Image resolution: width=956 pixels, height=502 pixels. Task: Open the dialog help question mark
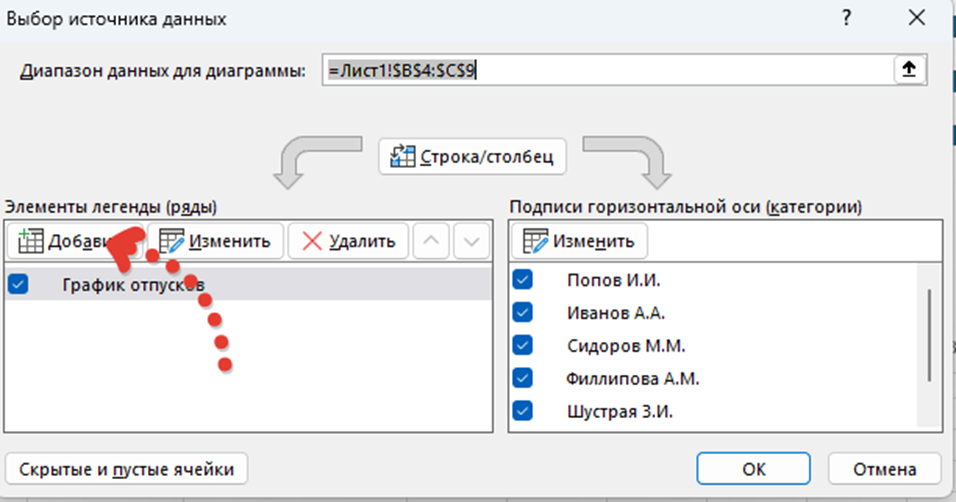point(847,18)
